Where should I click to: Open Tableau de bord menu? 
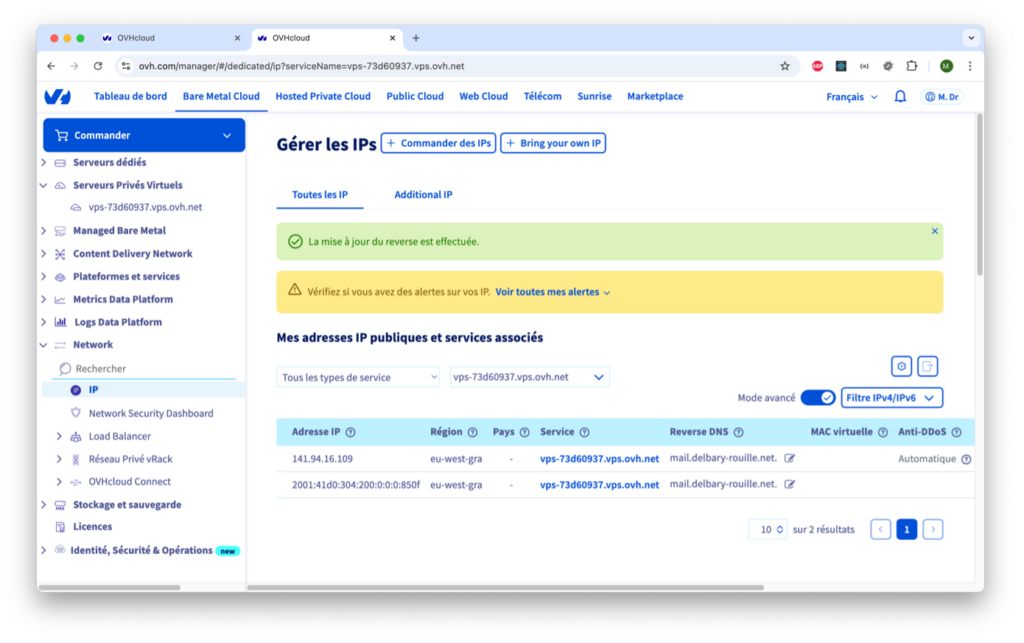130,96
